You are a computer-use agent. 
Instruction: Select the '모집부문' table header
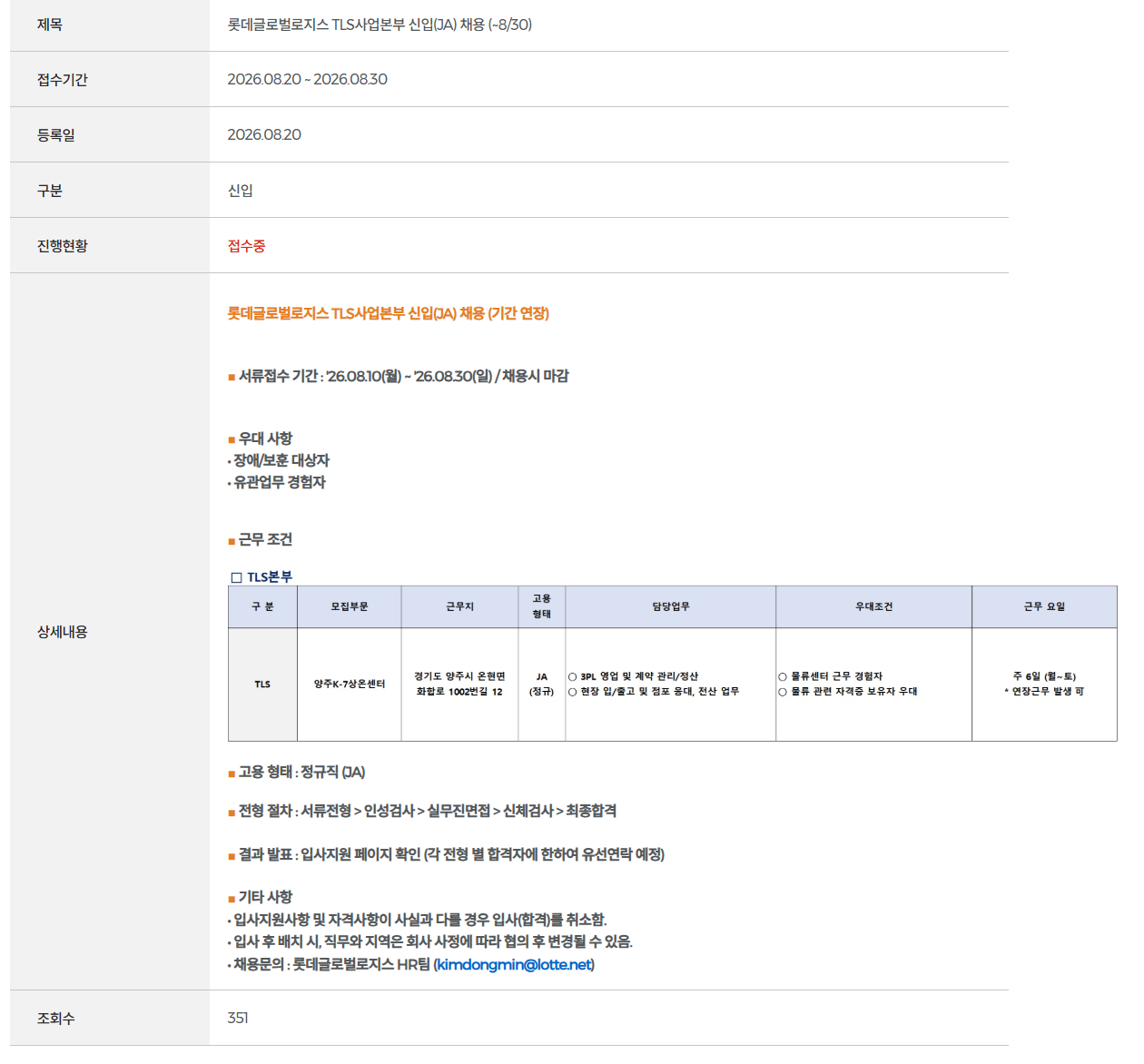click(x=350, y=606)
